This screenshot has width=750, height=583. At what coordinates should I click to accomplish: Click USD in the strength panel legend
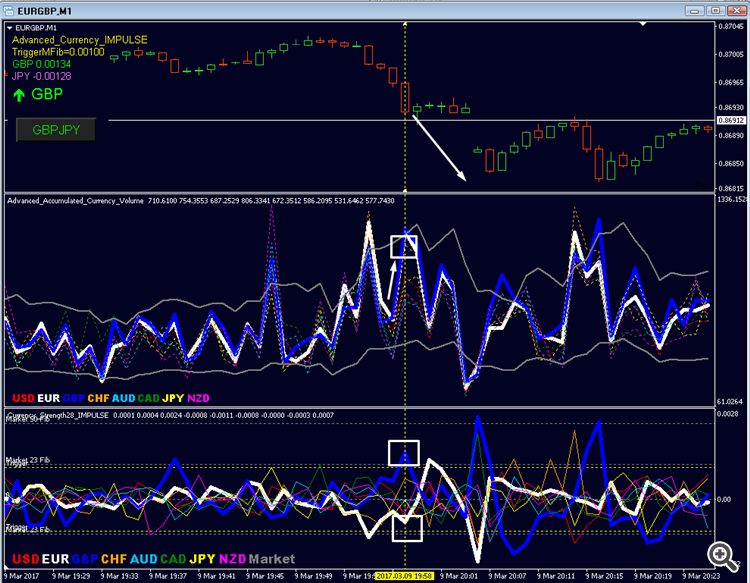point(25,559)
